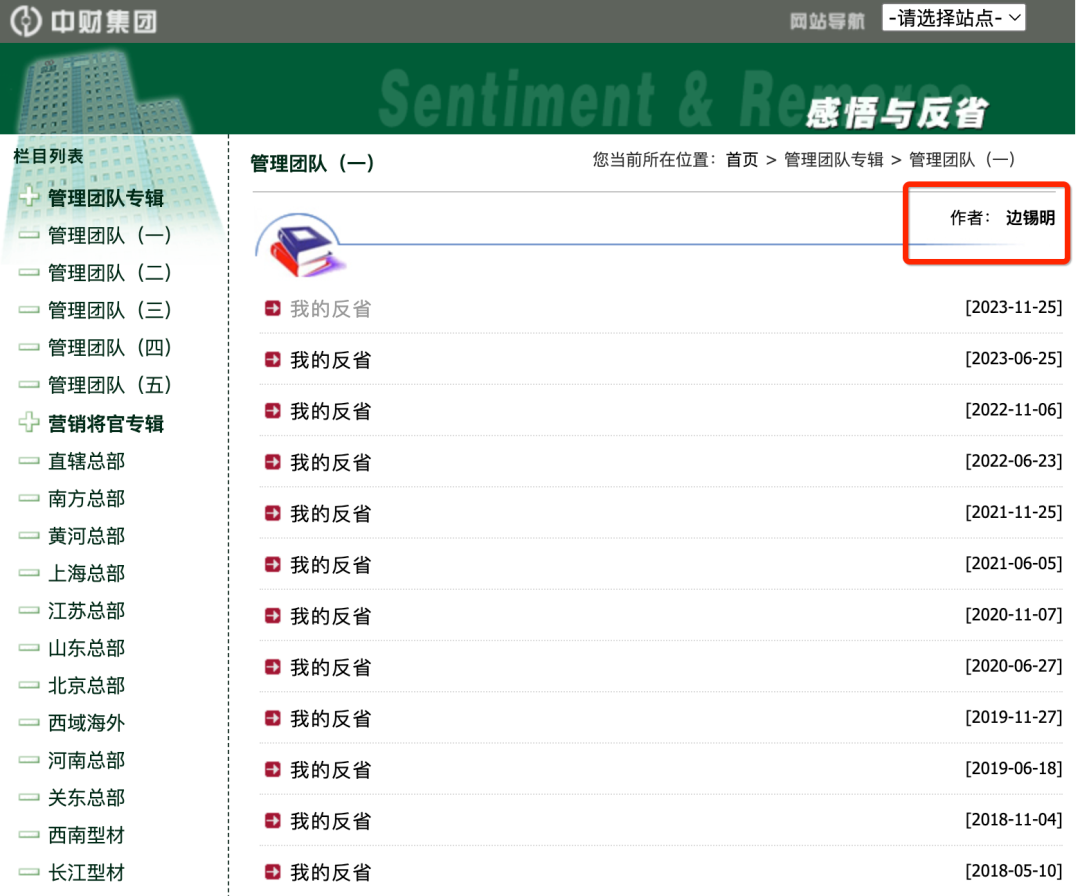
Task: Go to 管理团队专辑 in the breadcrumb
Action: pos(833,160)
